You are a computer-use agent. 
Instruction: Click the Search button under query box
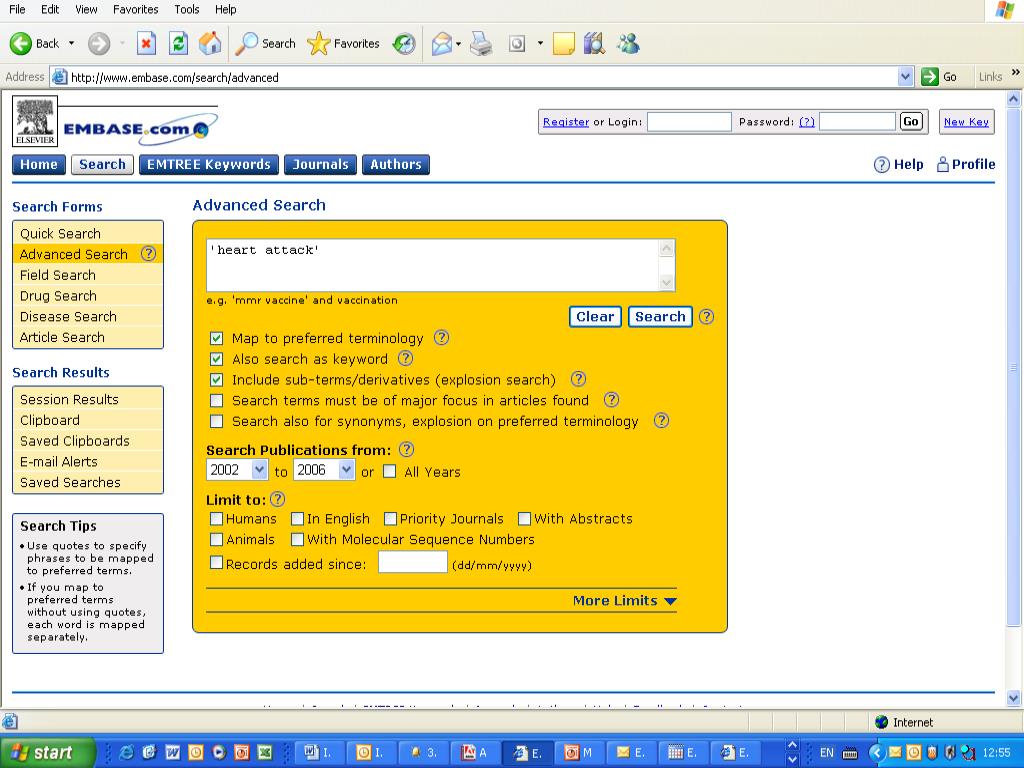(660, 317)
